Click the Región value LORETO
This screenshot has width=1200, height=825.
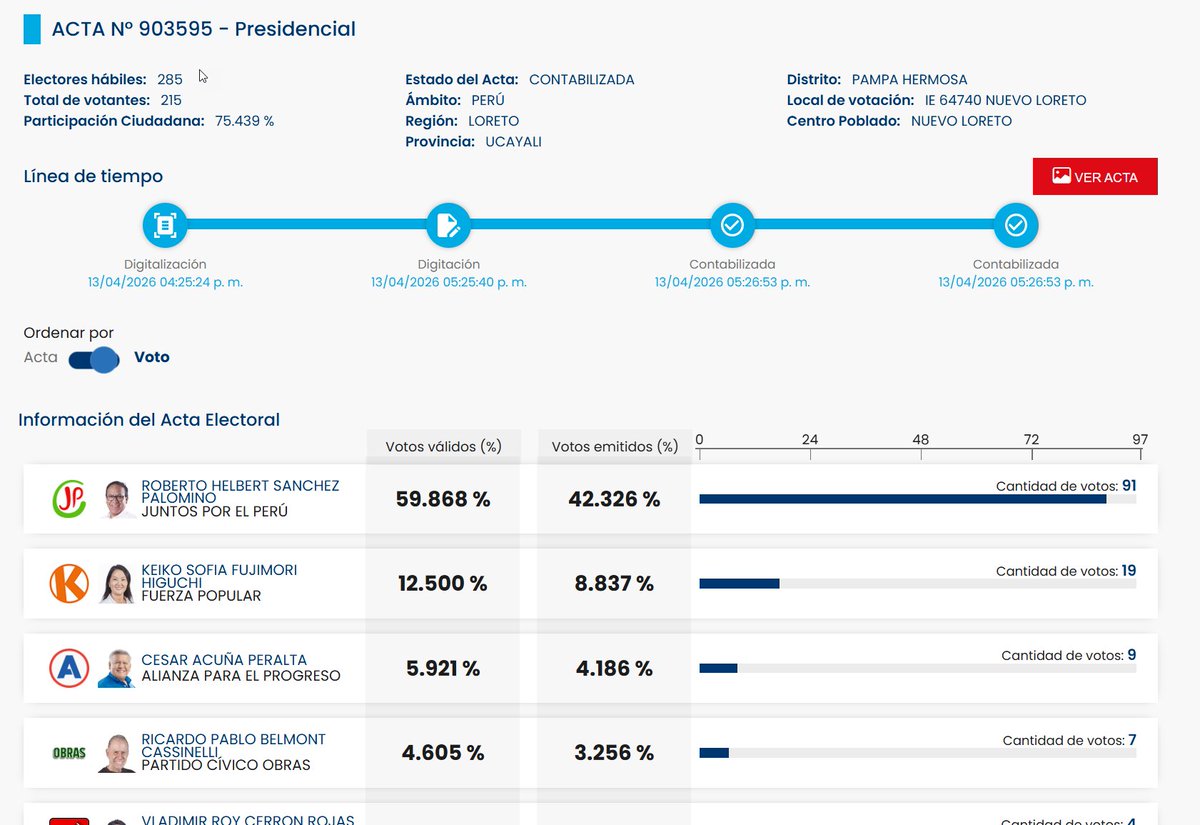(x=493, y=121)
